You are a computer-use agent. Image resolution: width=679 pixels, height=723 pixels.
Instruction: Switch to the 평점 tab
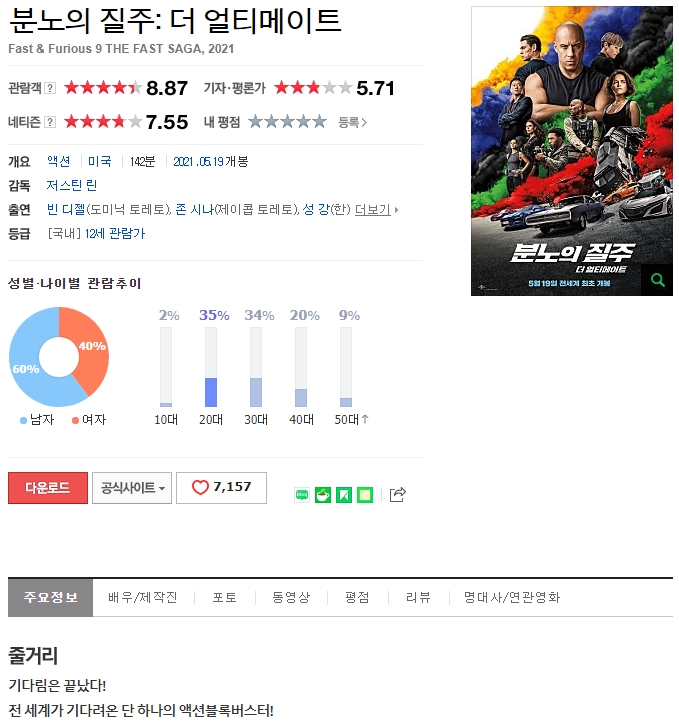(357, 598)
